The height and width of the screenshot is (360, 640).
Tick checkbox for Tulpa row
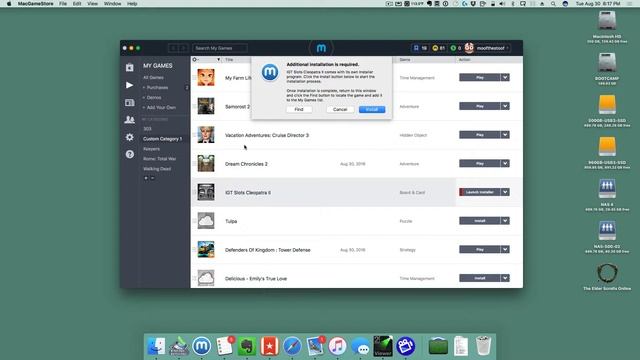(x=194, y=221)
